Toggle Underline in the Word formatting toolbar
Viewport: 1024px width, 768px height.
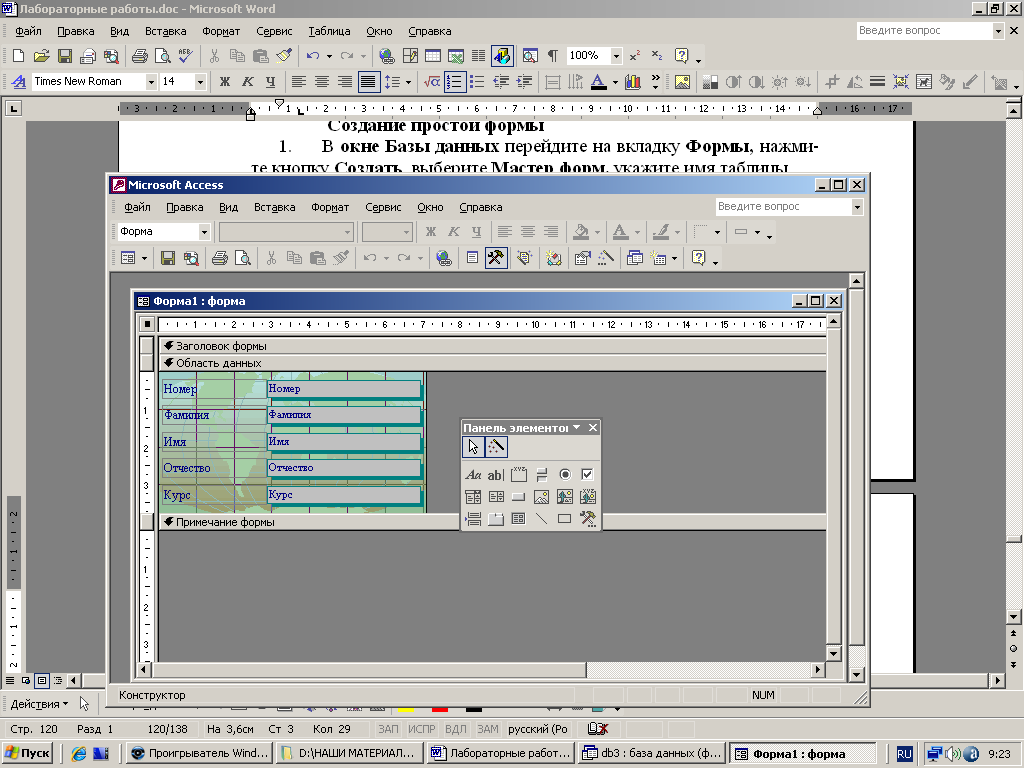270,82
